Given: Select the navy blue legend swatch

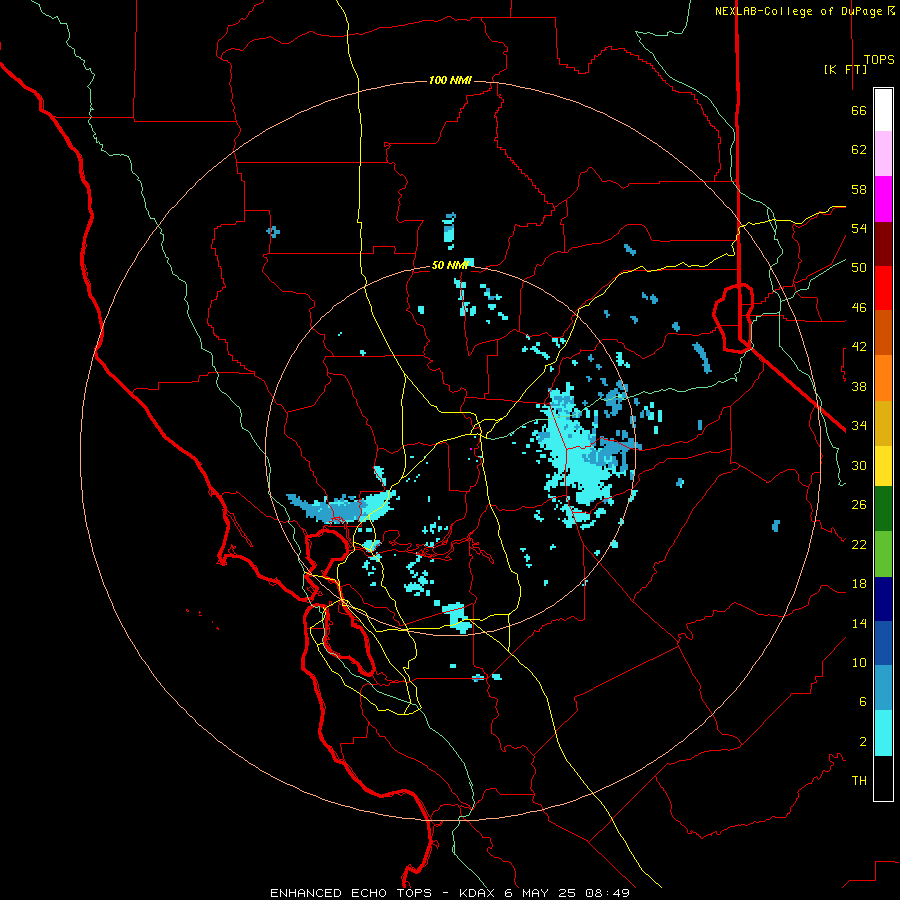Looking at the screenshot, I should [x=883, y=599].
